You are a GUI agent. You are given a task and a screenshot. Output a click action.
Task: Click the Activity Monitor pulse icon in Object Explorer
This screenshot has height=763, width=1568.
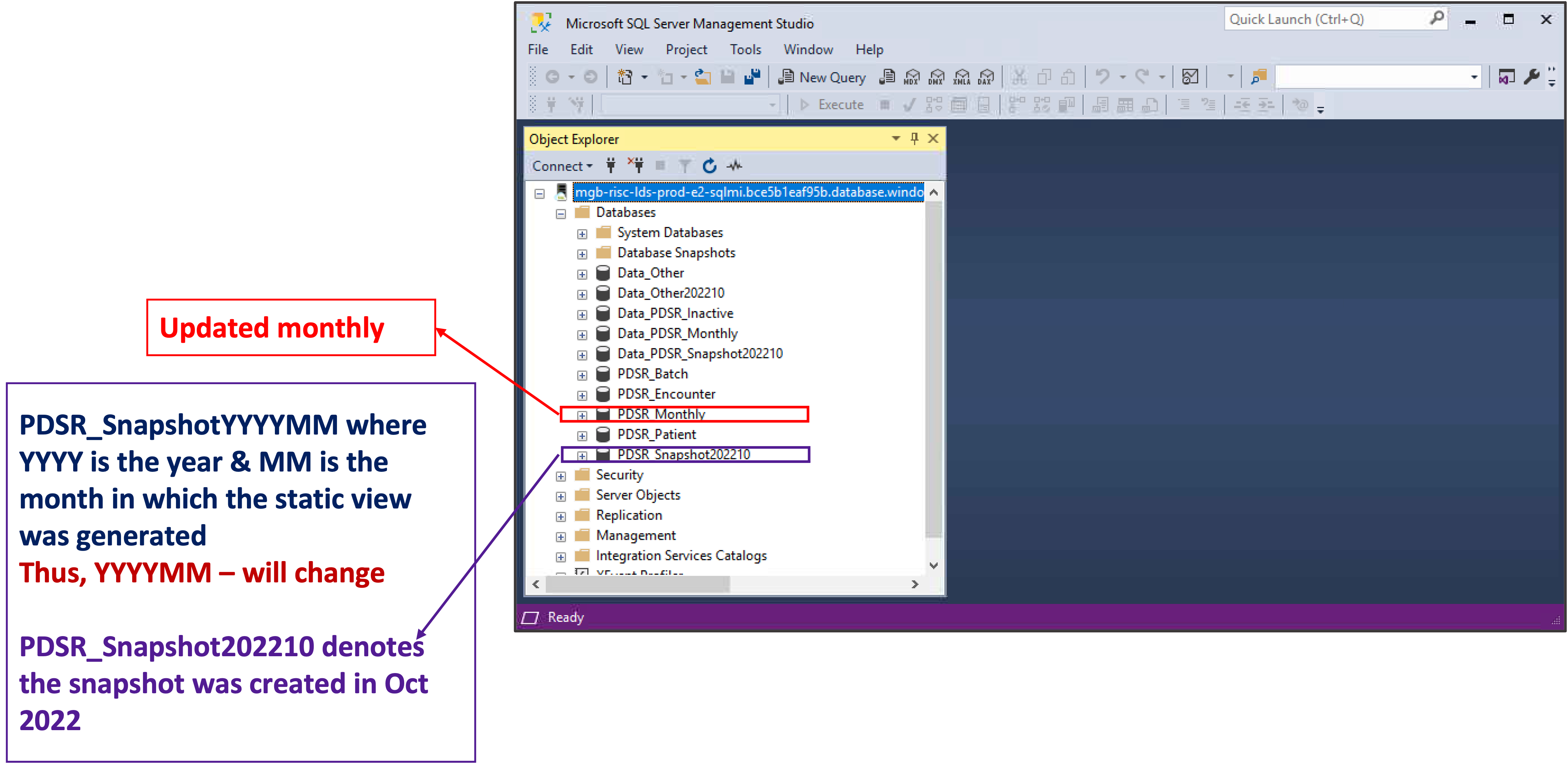[735, 165]
